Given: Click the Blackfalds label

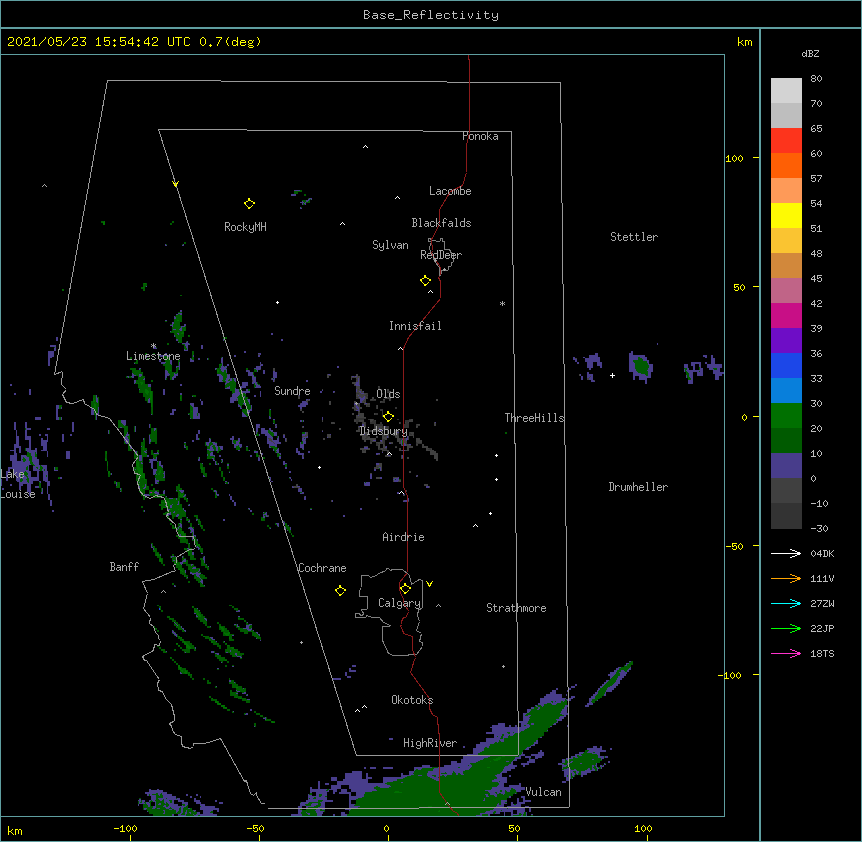Looking at the screenshot, I should (441, 223).
